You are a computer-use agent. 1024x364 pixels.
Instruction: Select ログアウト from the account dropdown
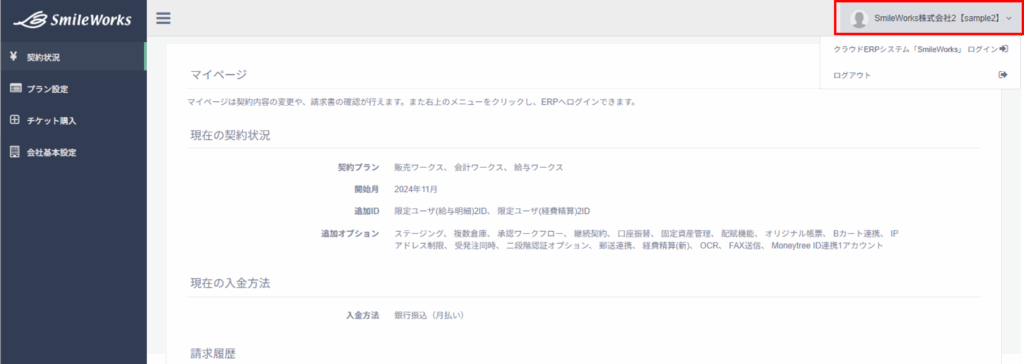point(920,75)
